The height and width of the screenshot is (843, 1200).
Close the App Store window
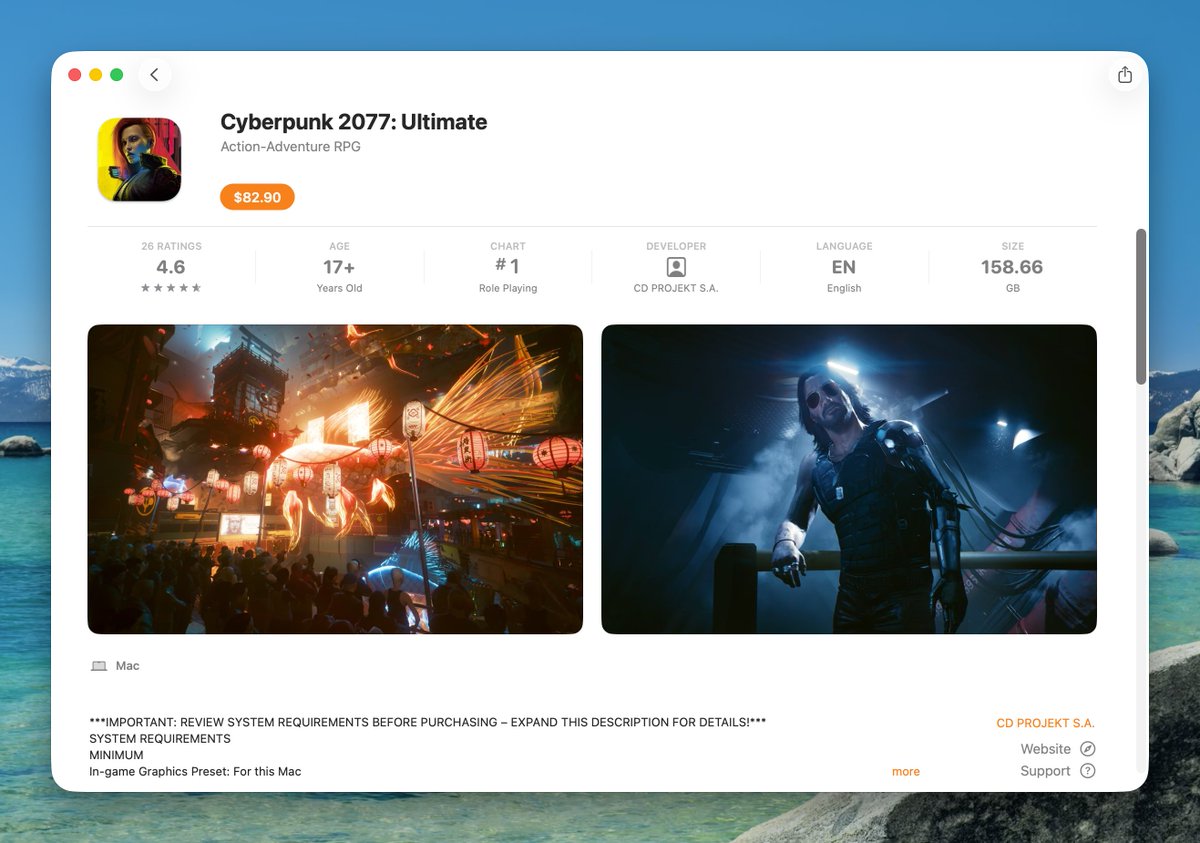click(74, 75)
